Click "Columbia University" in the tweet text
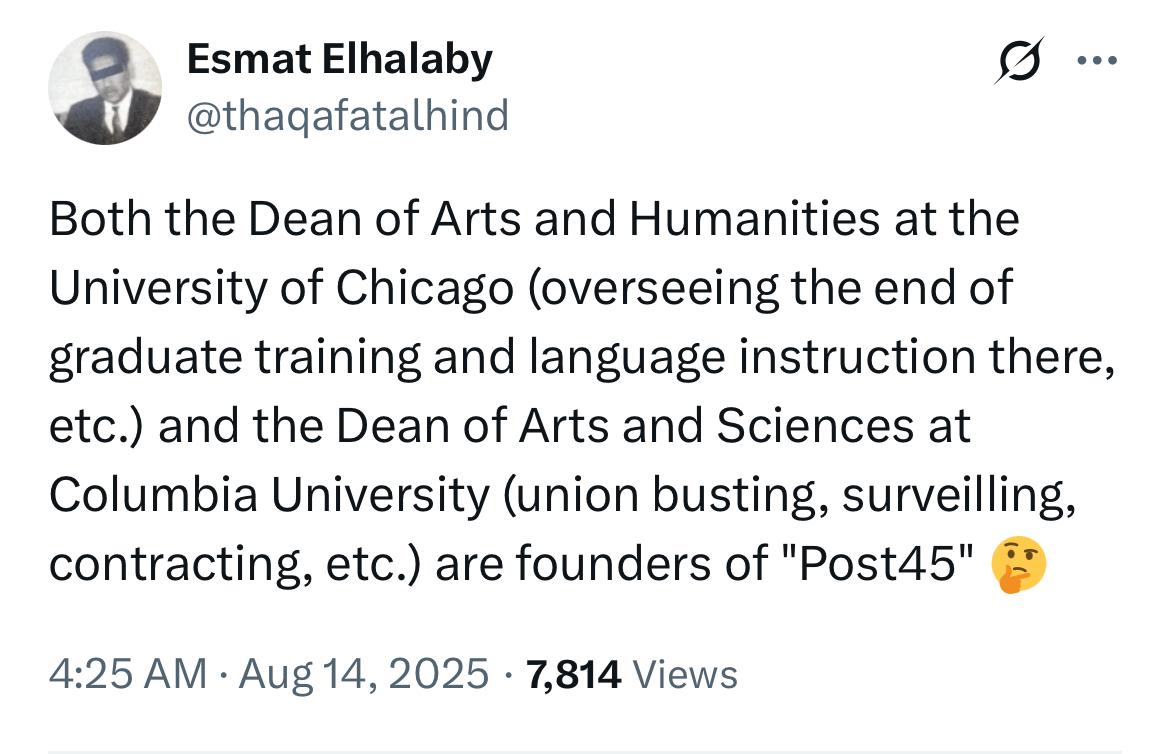The width and height of the screenshot is (1170, 754). click(x=267, y=497)
